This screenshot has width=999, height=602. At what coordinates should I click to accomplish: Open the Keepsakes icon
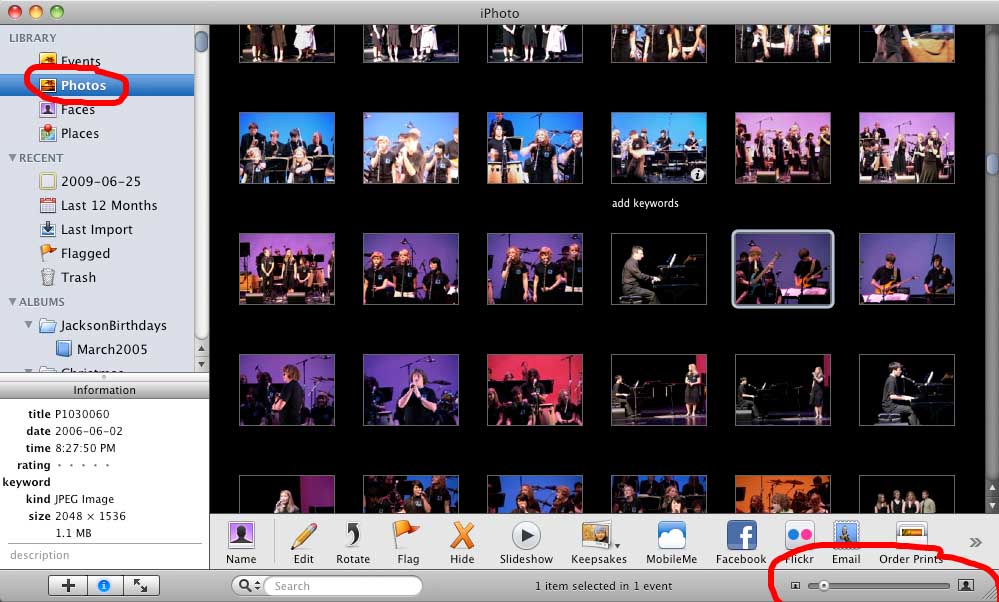tap(598, 540)
